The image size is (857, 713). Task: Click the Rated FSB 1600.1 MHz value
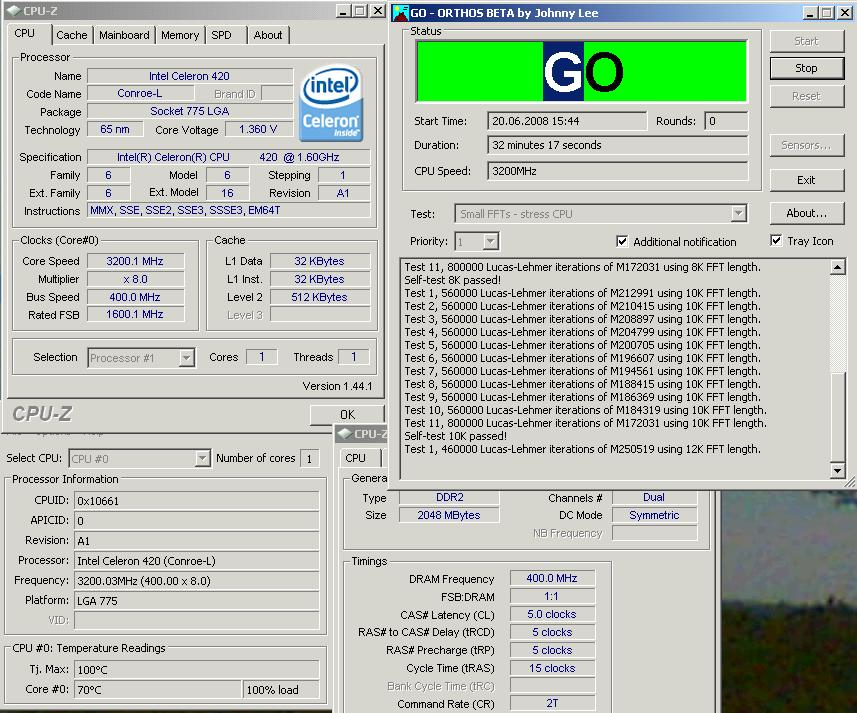pos(135,314)
